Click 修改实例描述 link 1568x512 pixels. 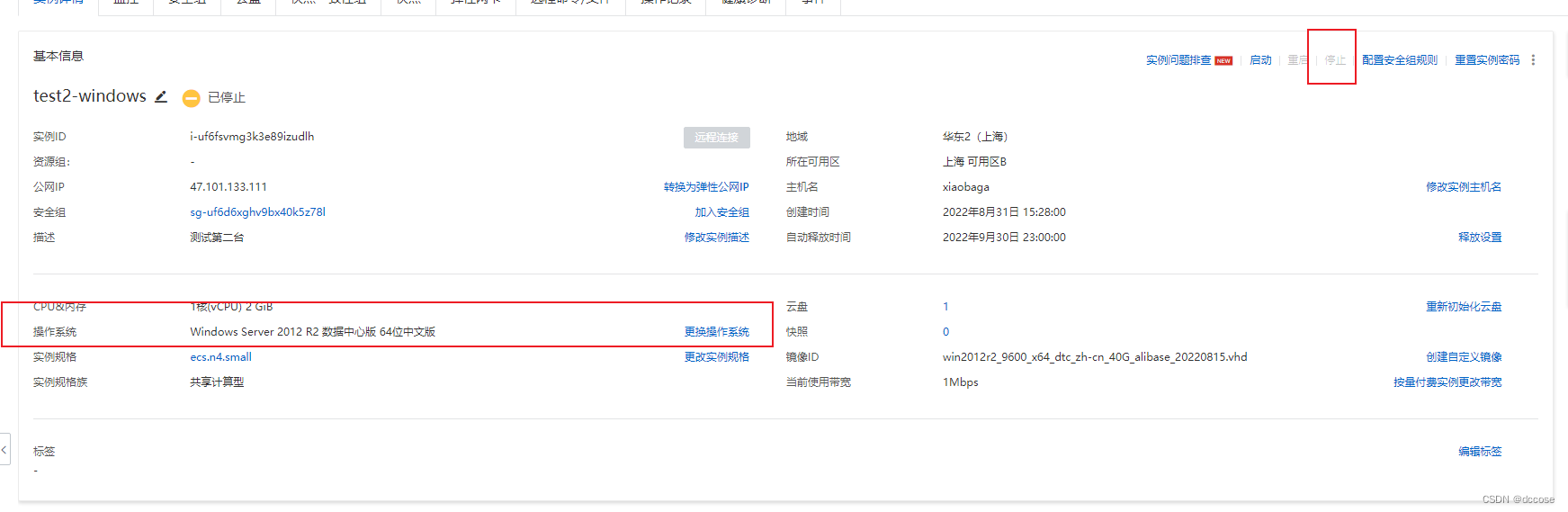pos(716,238)
